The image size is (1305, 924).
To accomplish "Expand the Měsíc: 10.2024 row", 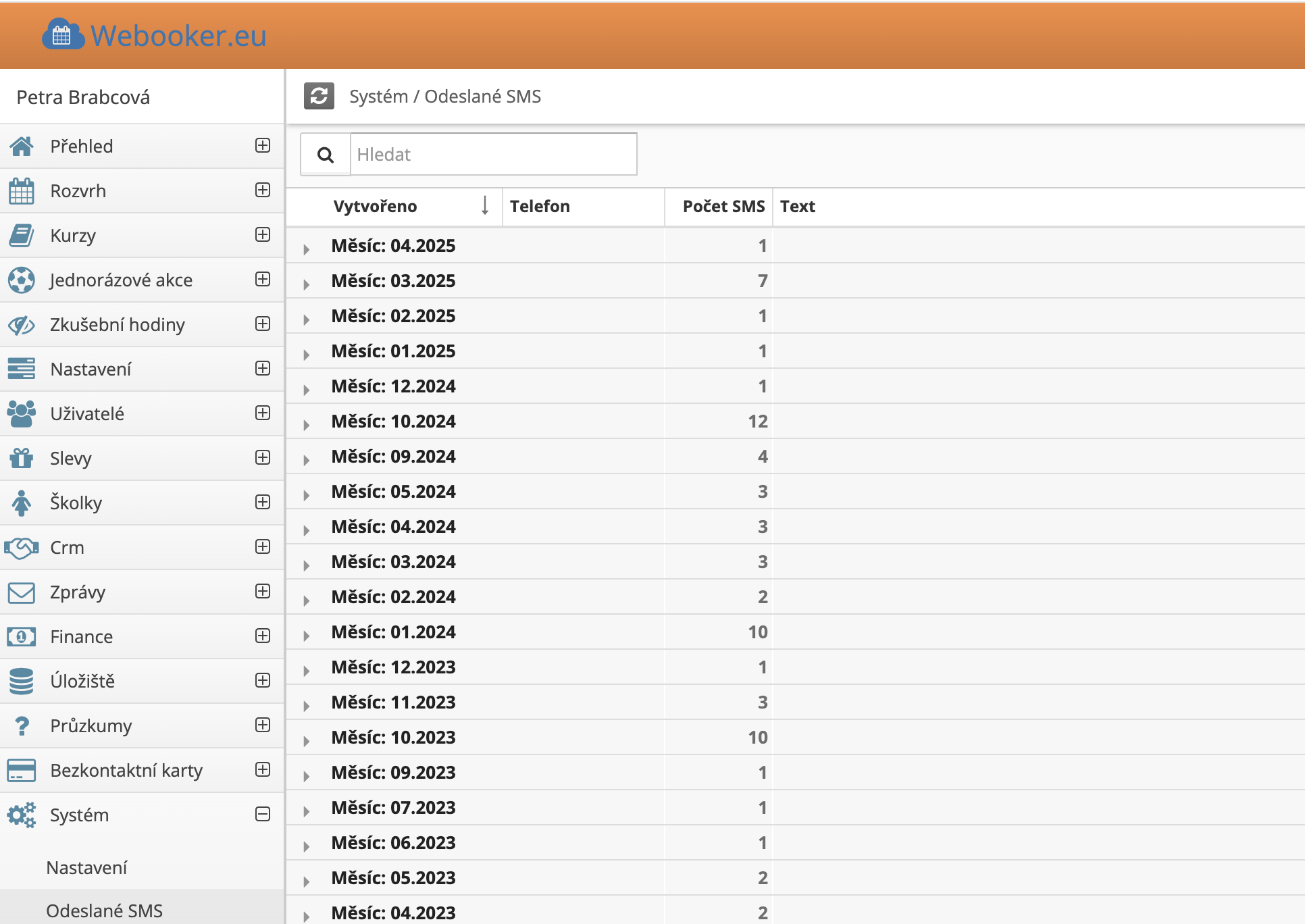I will [x=307, y=424].
